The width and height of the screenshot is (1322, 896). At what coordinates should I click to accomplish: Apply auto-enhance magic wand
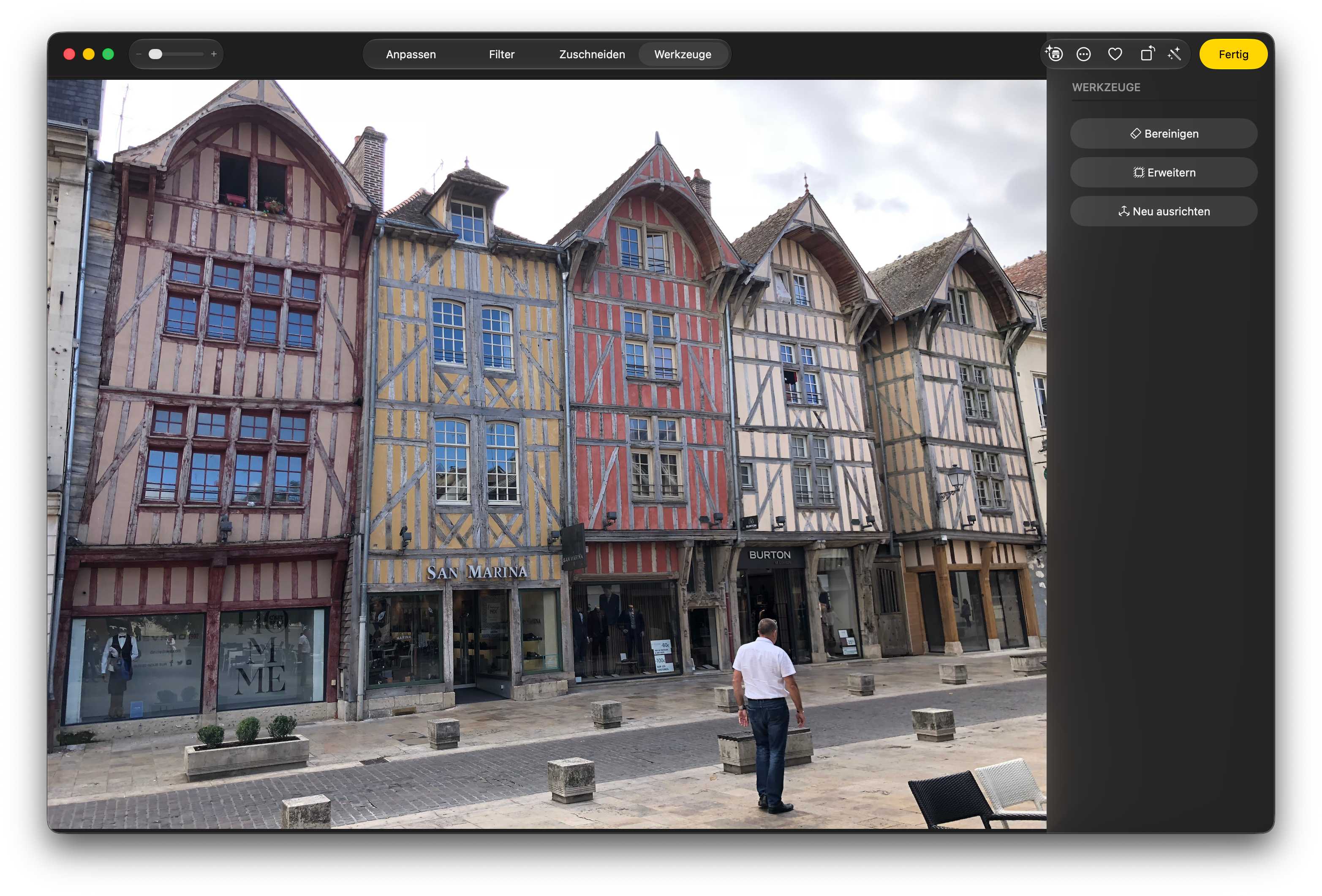click(x=1175, y=54)
